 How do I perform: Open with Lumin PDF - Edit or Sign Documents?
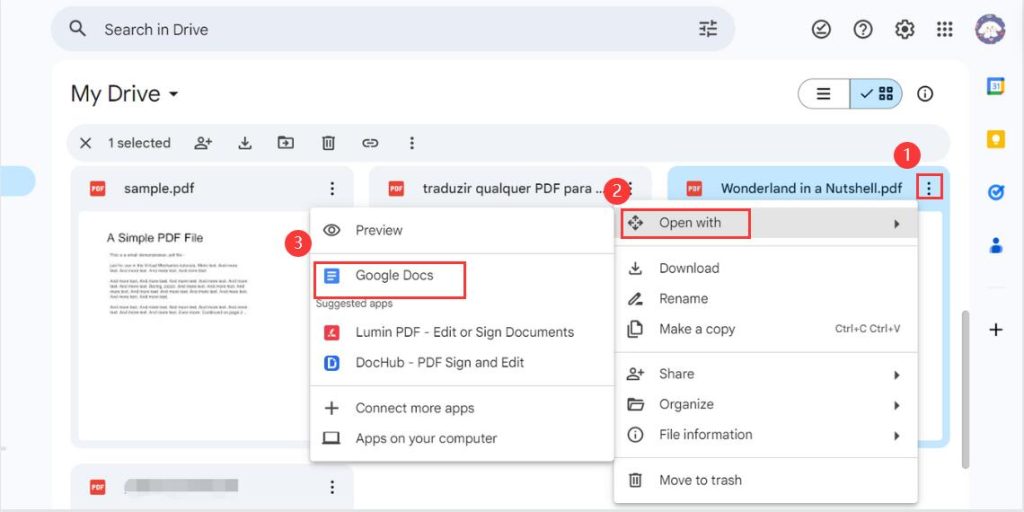point(462,332)
